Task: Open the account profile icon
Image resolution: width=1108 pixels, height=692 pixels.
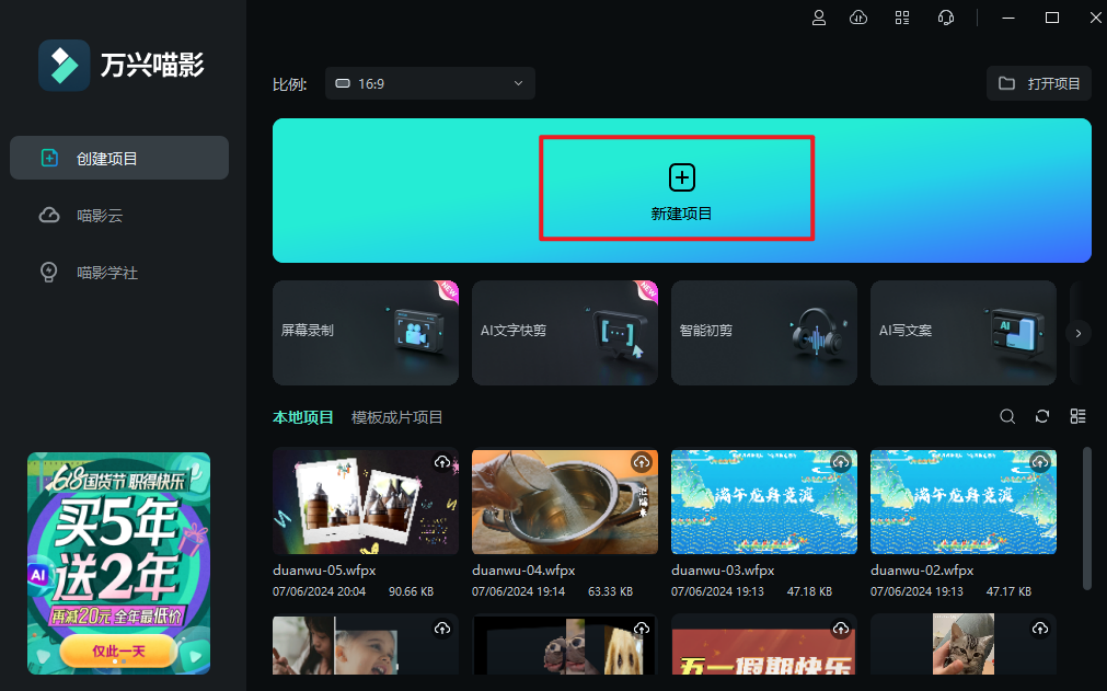Action: click(819, 17)
